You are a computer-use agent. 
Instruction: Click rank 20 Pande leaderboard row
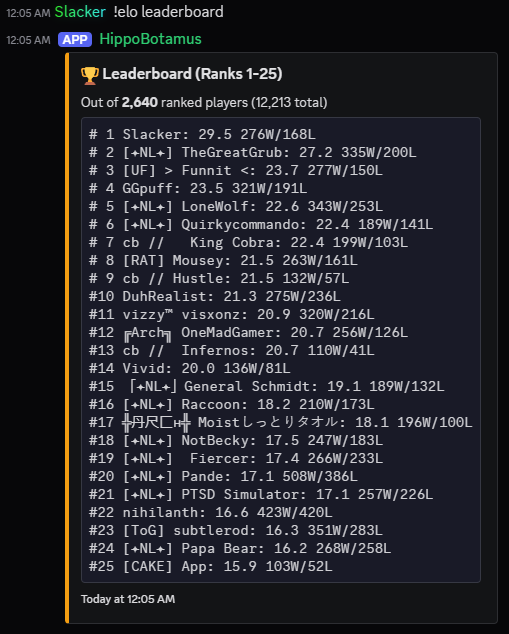[x=223, y=476]
